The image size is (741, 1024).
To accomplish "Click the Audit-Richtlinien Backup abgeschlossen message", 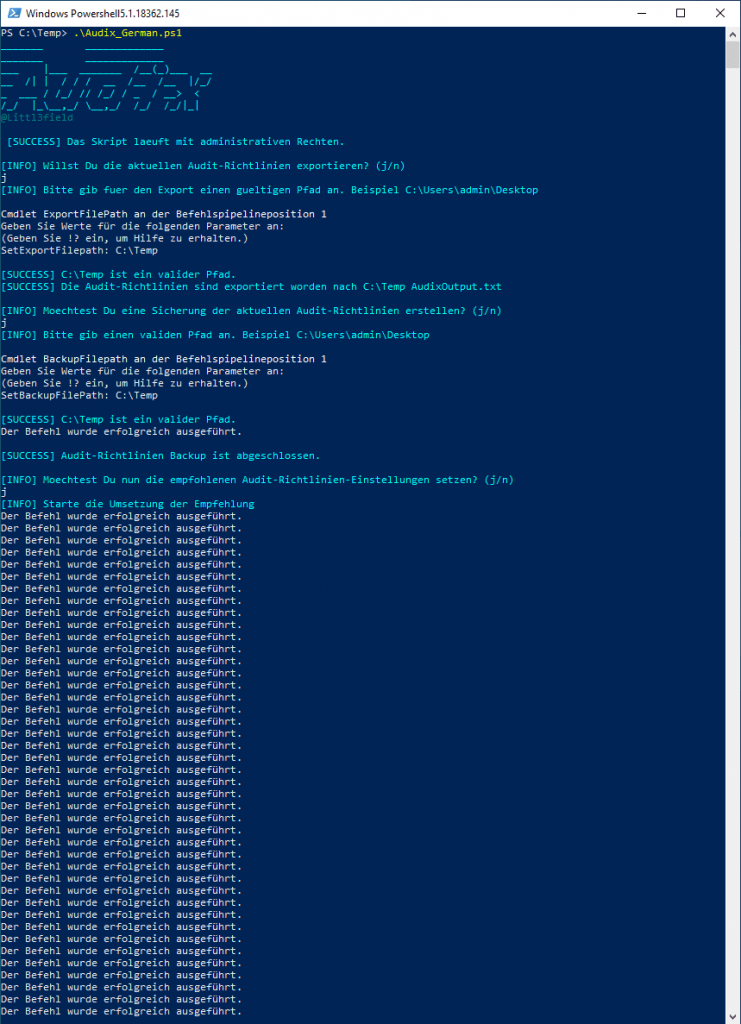I will coord(160,455).
